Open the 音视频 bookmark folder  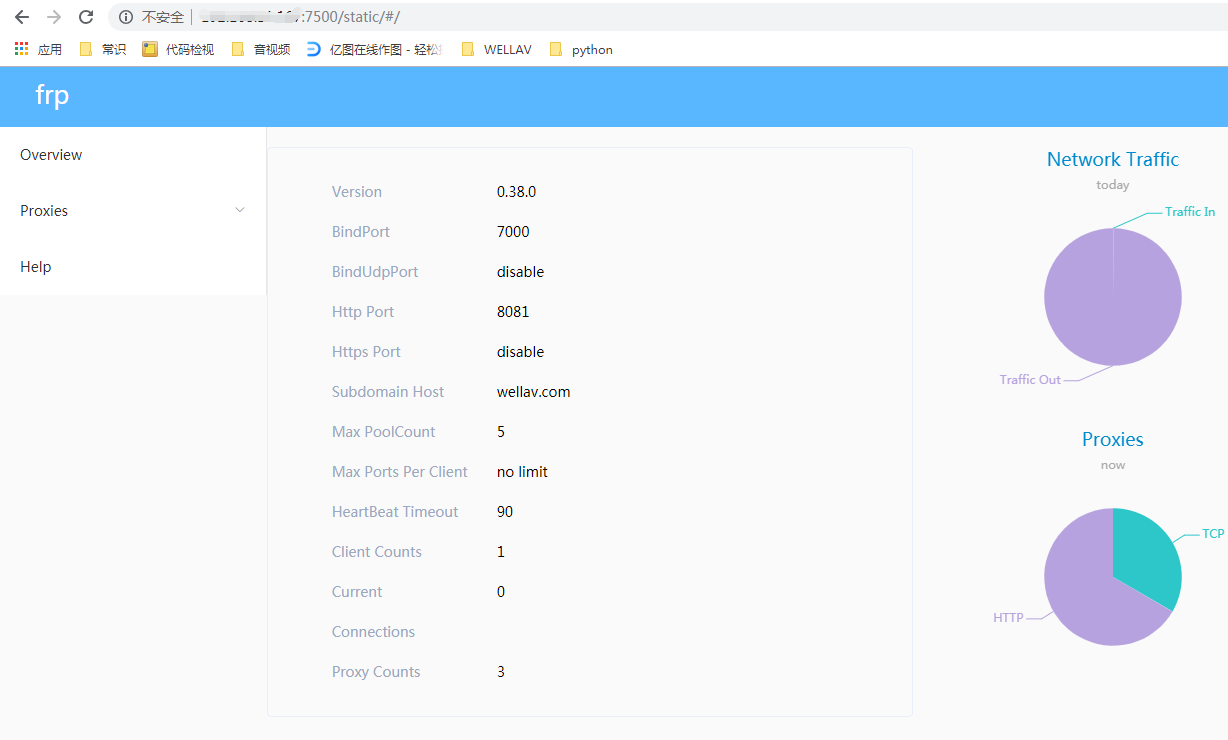tap(260, 49)
